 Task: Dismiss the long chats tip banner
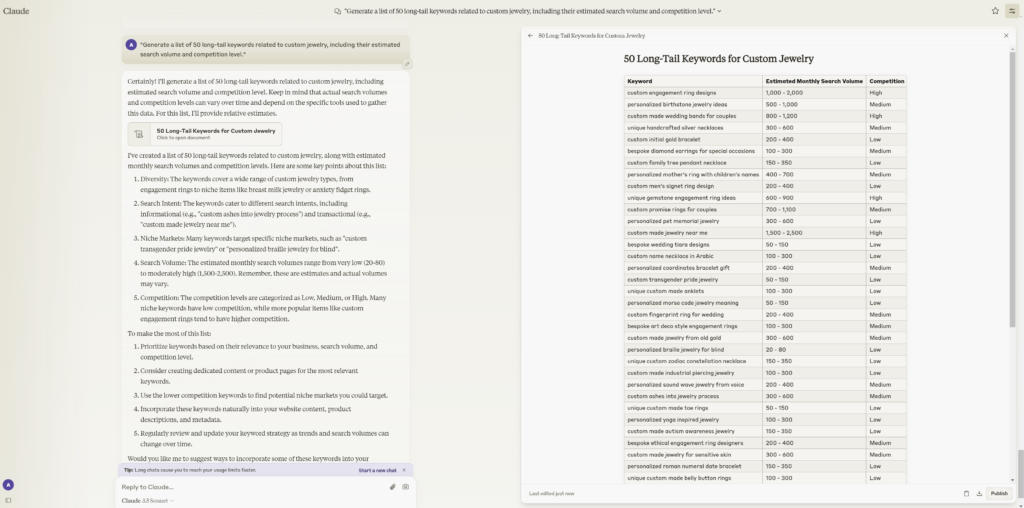[404, 470]
